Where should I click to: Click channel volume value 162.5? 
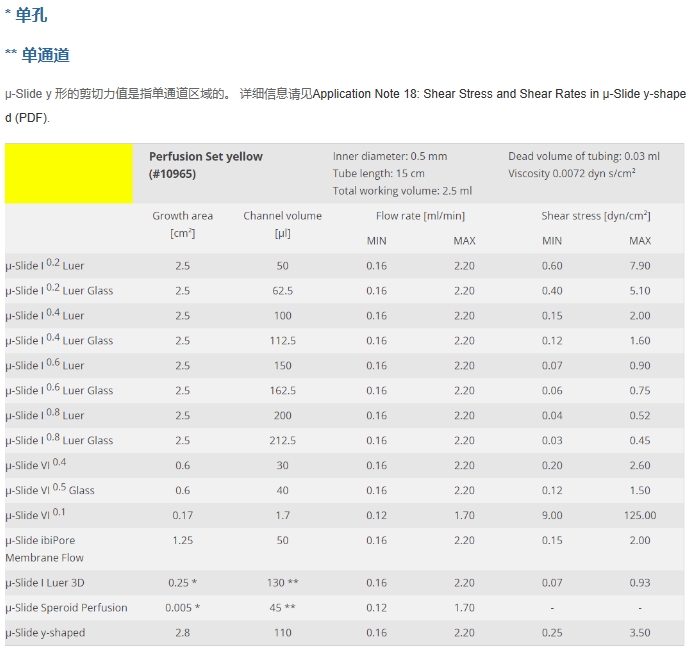pos(282,390)
